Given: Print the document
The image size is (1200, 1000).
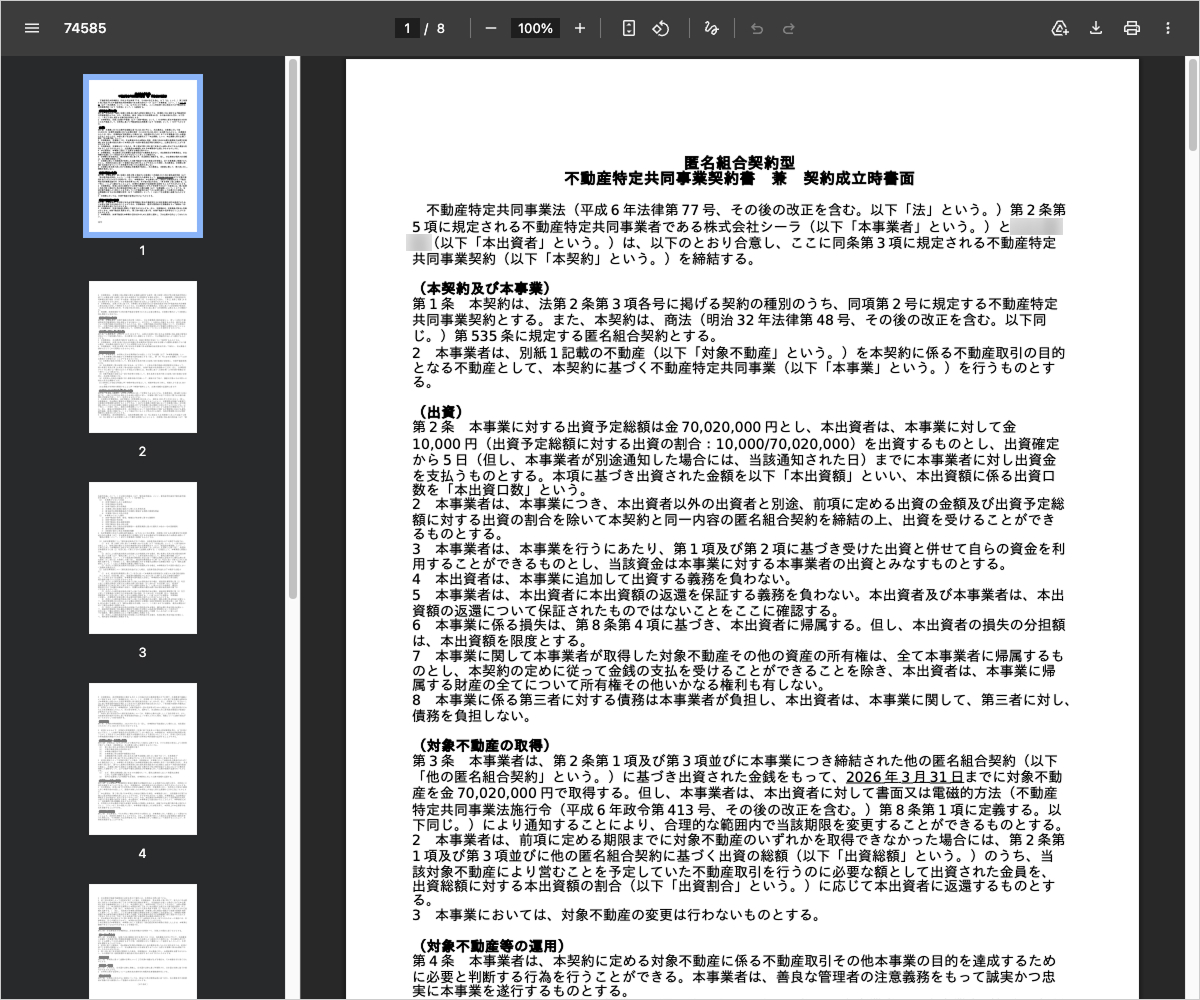Looking at the screenshot, I should [1132, 28].
